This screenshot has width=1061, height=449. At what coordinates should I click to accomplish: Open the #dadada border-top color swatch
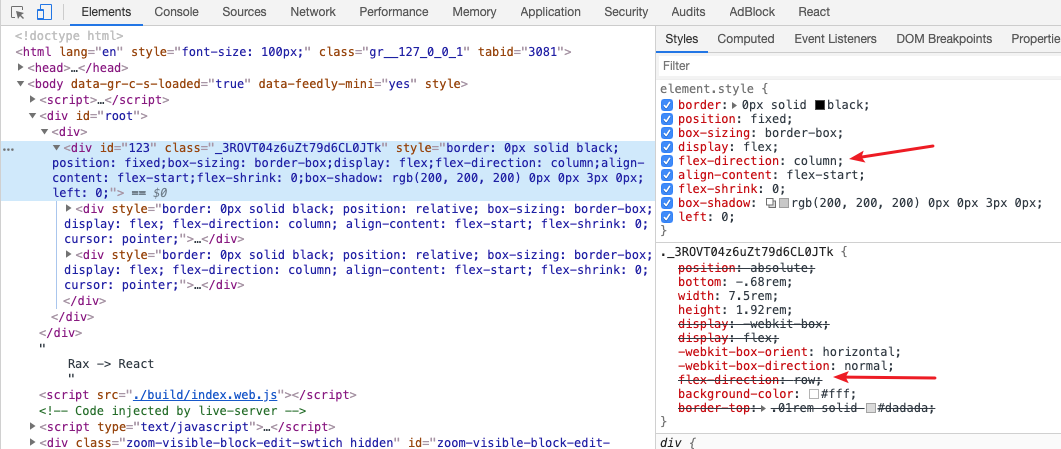pyautogui.click(x=871, y=408)
